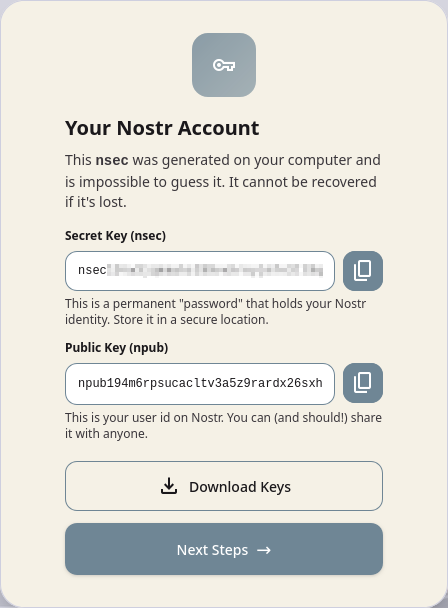Click the key icon at the top
The image size is (448, 608).
224,65
